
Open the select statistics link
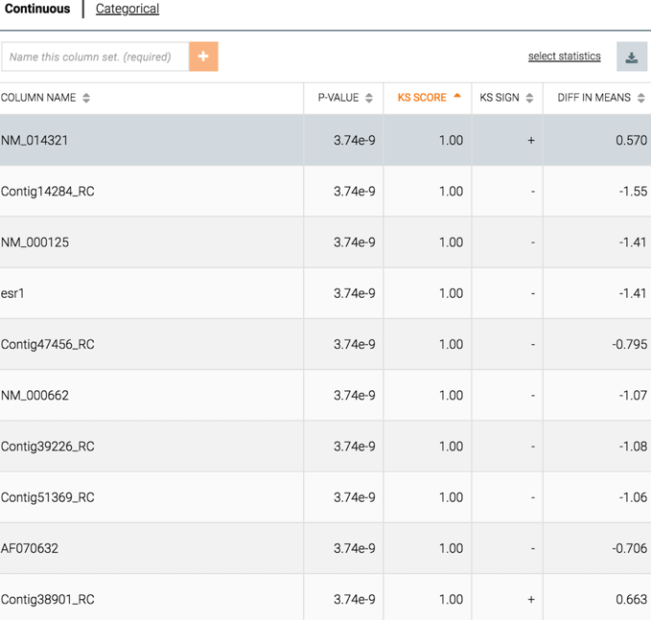tap(564, 56)
